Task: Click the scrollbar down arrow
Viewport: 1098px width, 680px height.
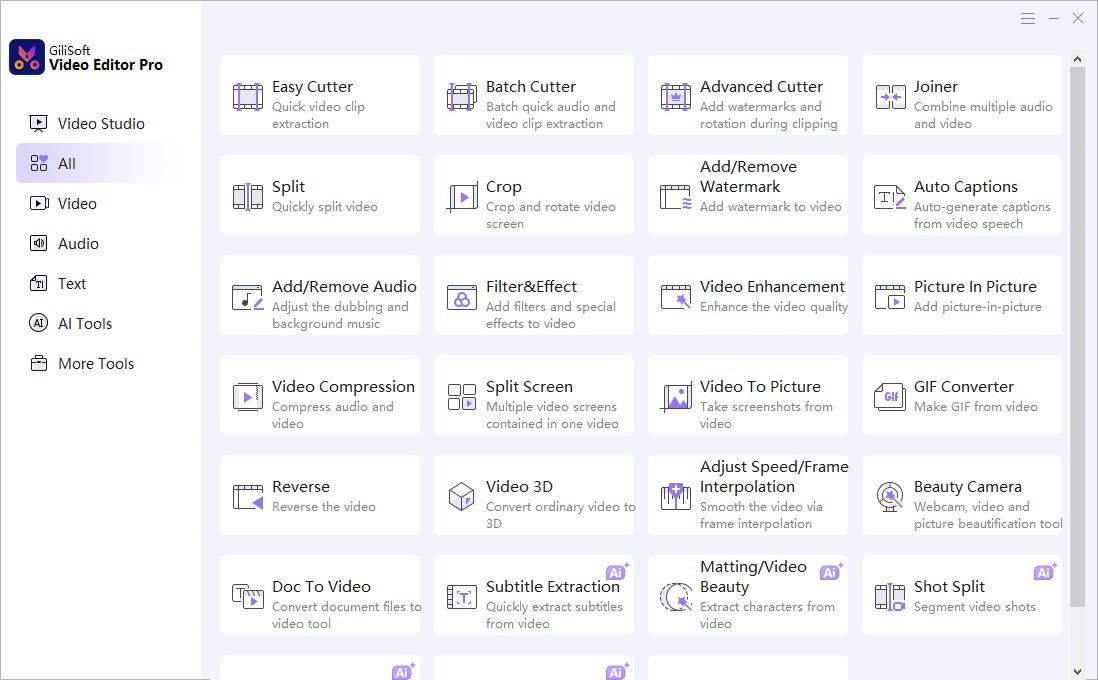Action: coord(1077,672)
